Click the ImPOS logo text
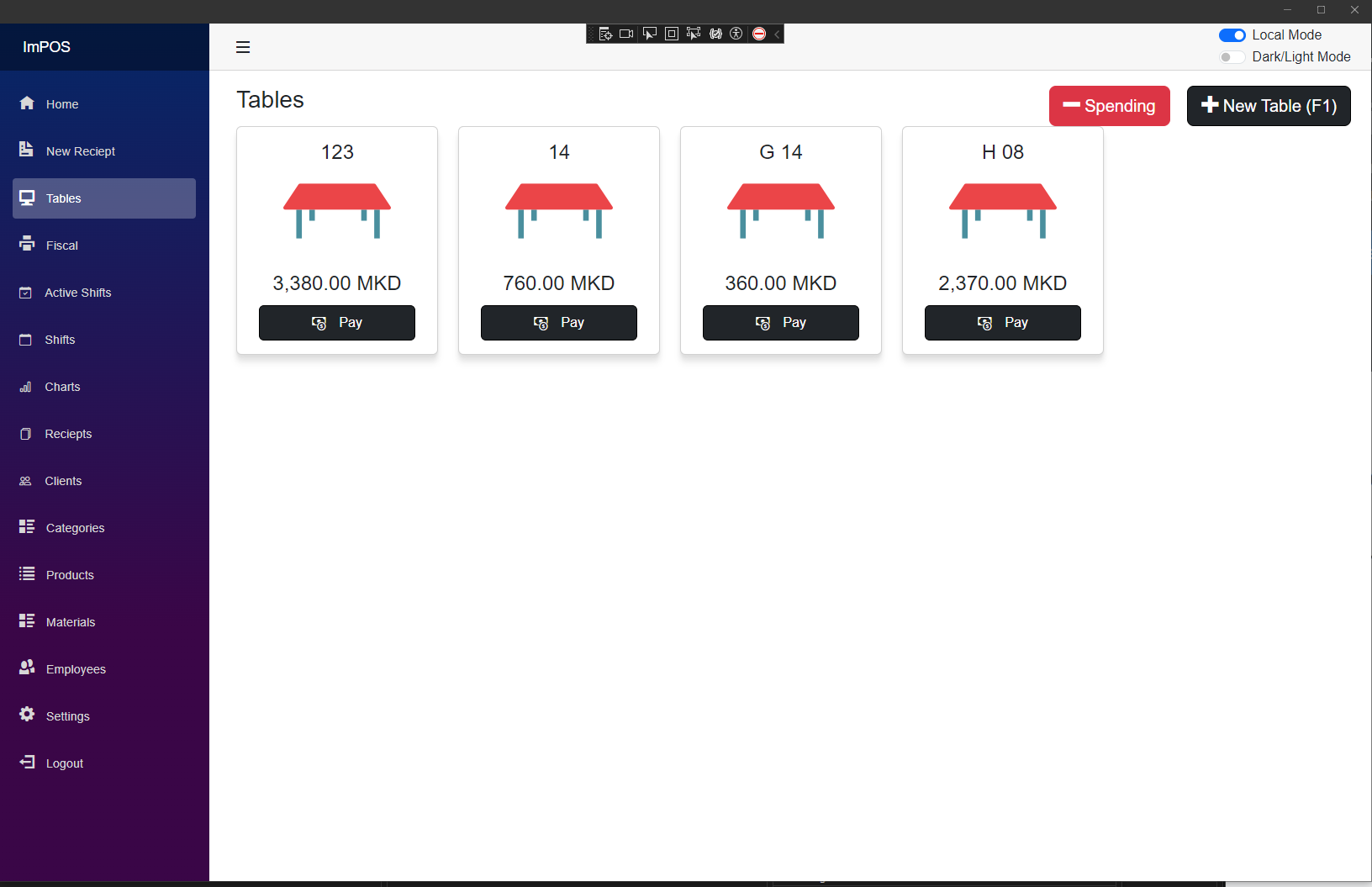 [x=46, y=47]
